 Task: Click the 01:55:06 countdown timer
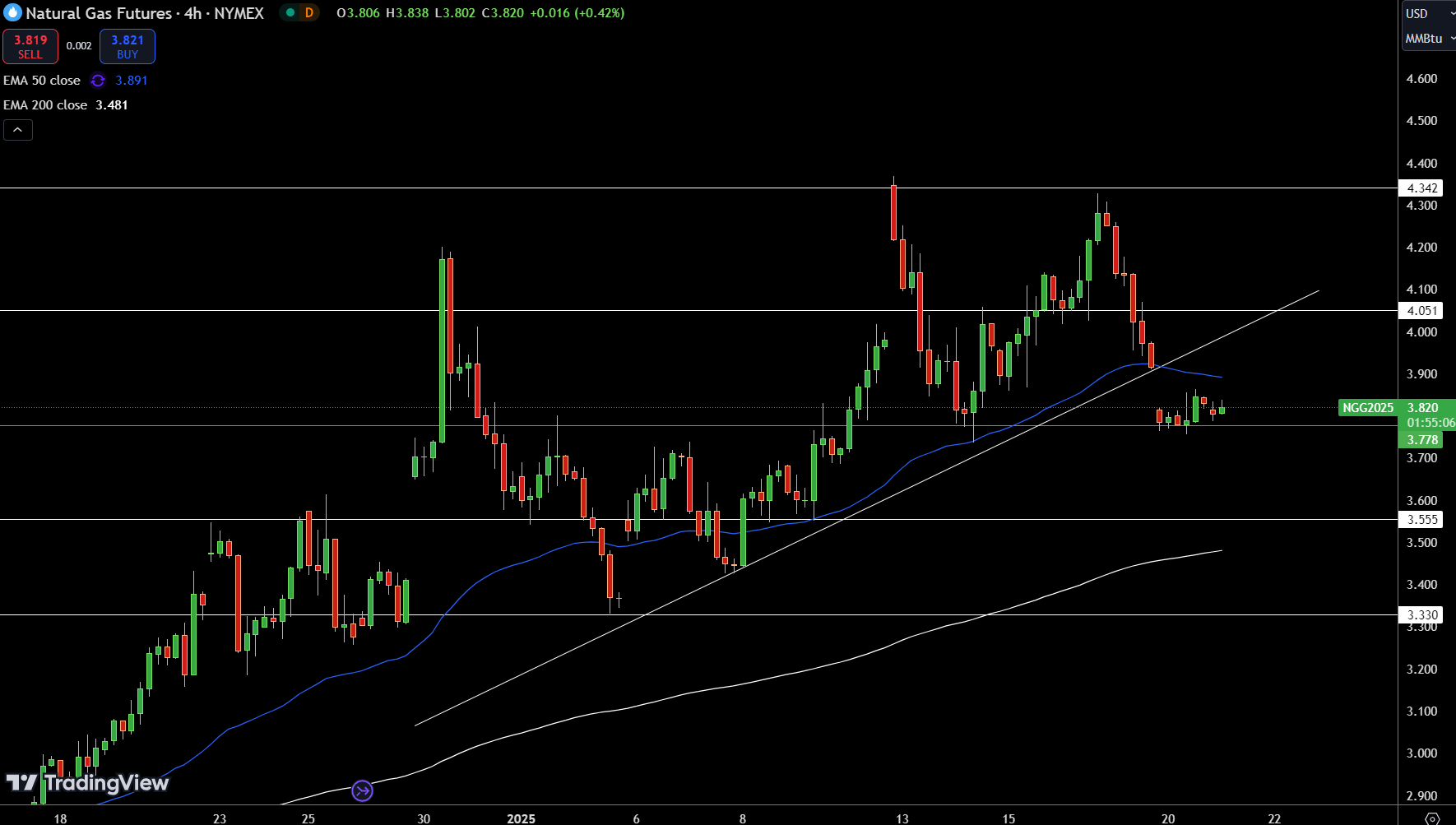(1430, 423)
